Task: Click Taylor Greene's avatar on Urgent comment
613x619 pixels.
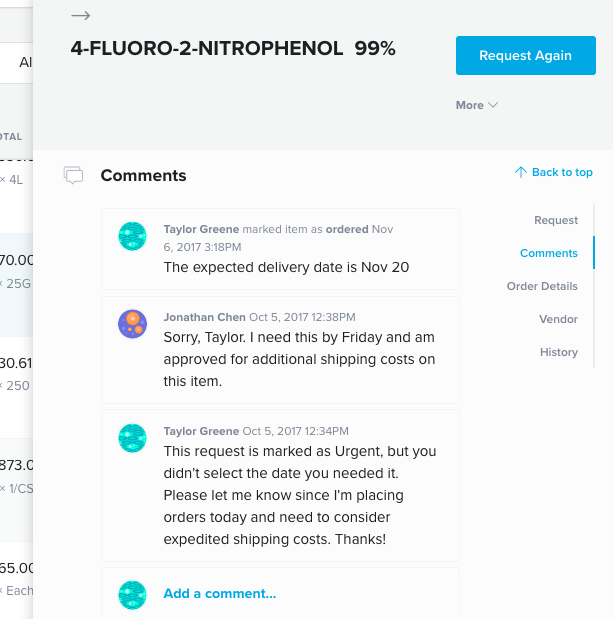Action: 133,438
